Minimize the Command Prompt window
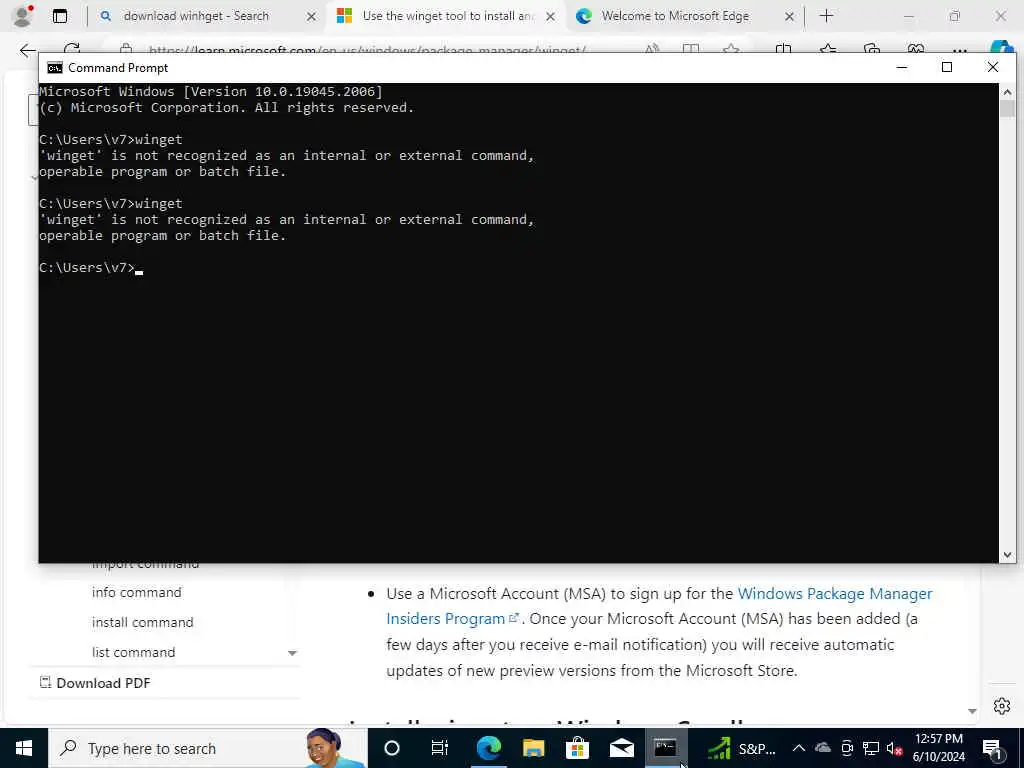 [x=902, y=67]
